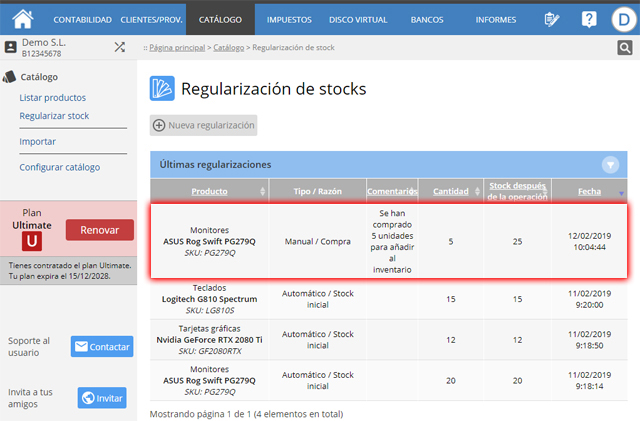Click the Cantidad column header link

pyautogui.click(x=451, y=191)
